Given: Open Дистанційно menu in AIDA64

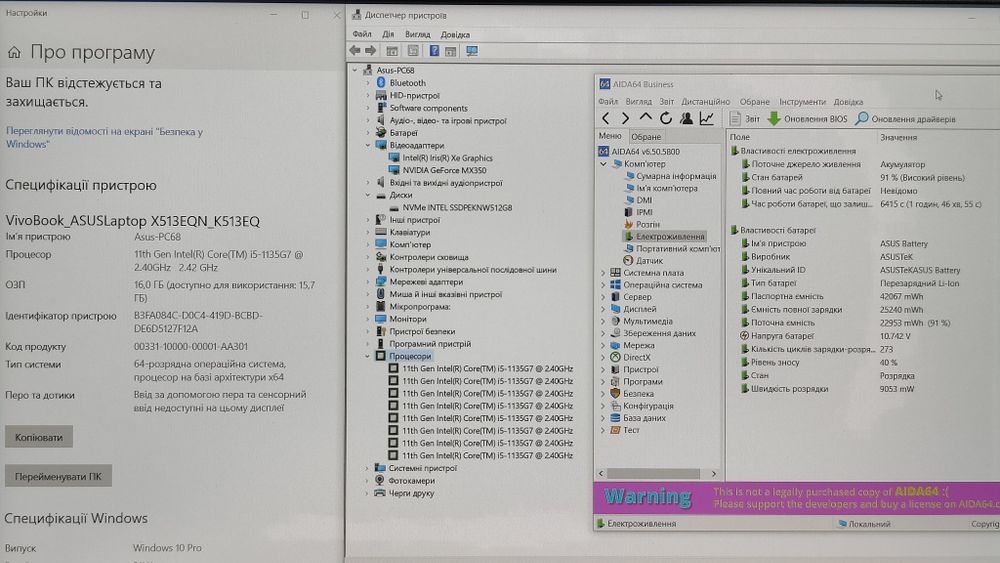Looking at the screenshot, I should pyautogui.click(x=705, y=102).
